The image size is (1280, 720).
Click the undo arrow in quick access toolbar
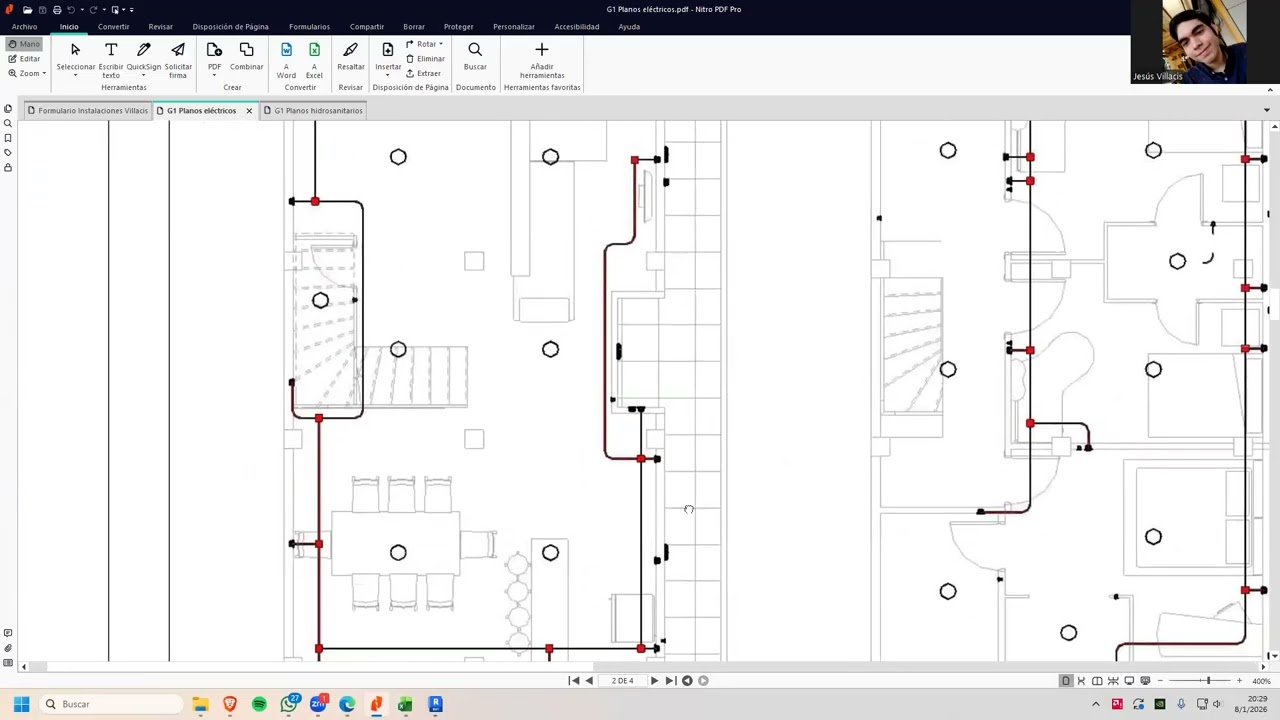pyautogui.click(x=72, y=9)
